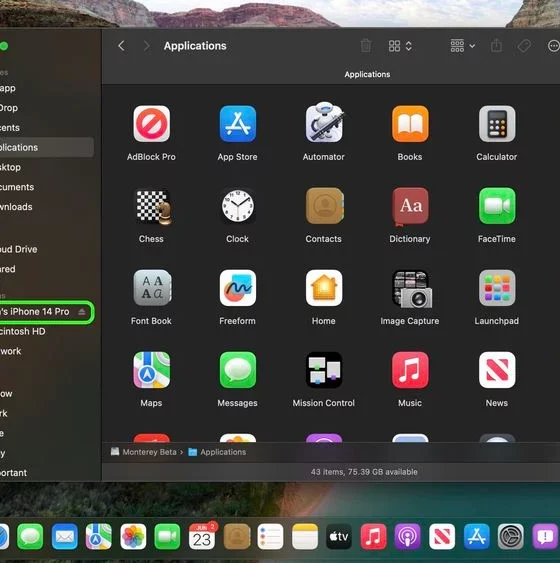Screen dimensions: 560x563
Task: Open the icon view switcher dropdown
Action: (x=400, y=46)
